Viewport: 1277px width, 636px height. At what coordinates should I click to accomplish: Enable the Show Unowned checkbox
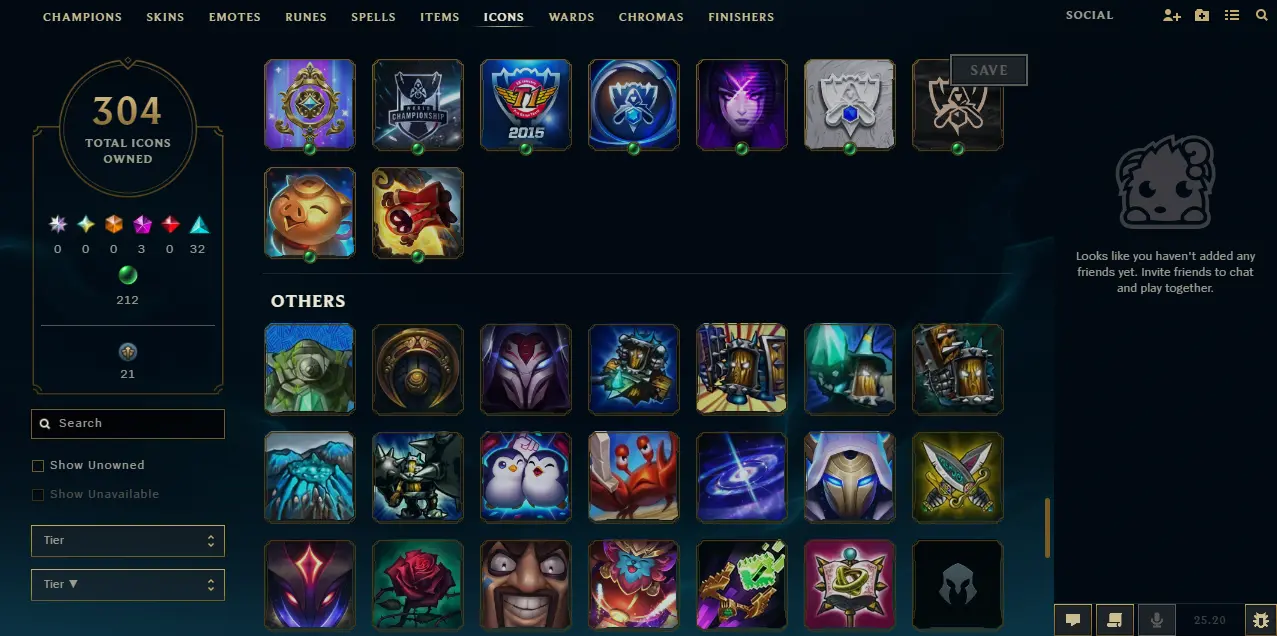point(38,466)
